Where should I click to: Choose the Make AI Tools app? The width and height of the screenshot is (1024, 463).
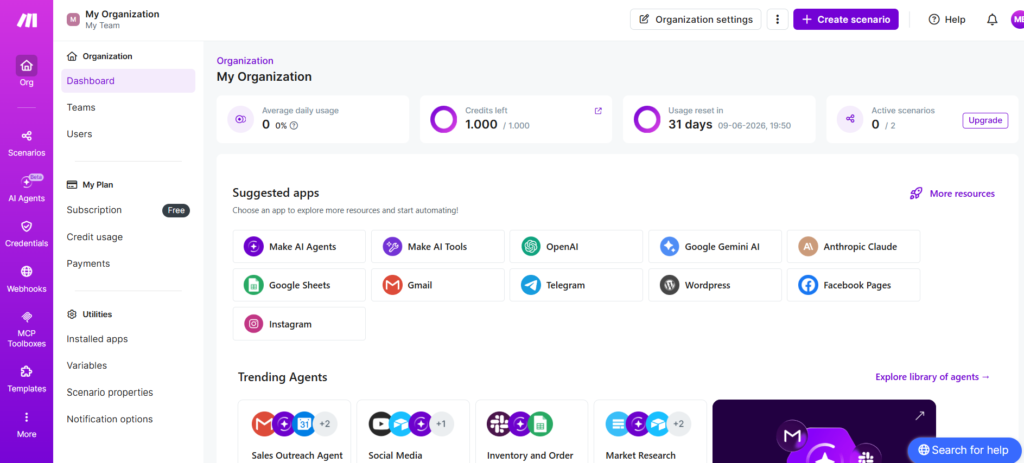pos(438,247)
